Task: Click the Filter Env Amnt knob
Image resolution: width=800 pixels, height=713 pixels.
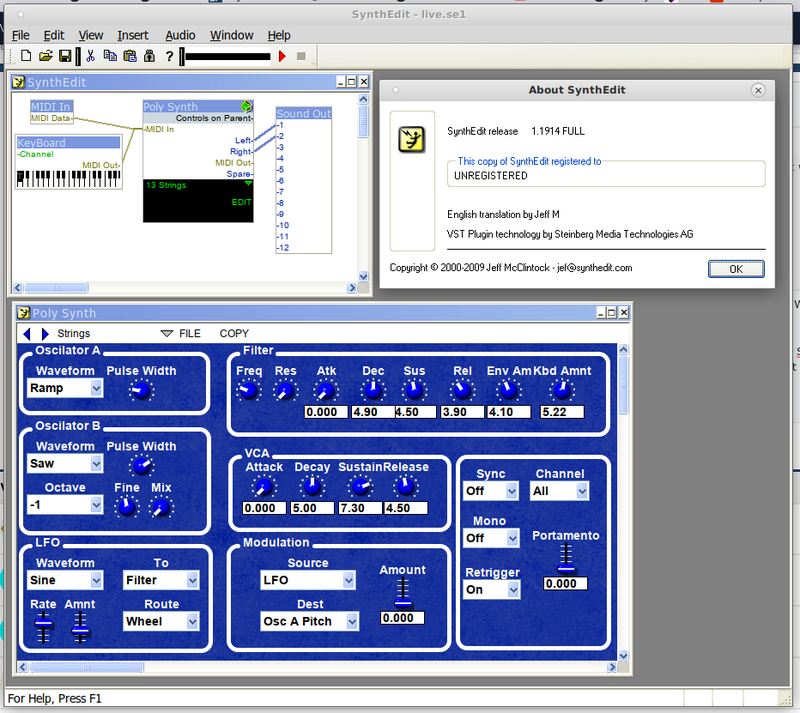Action: point(508,391)
